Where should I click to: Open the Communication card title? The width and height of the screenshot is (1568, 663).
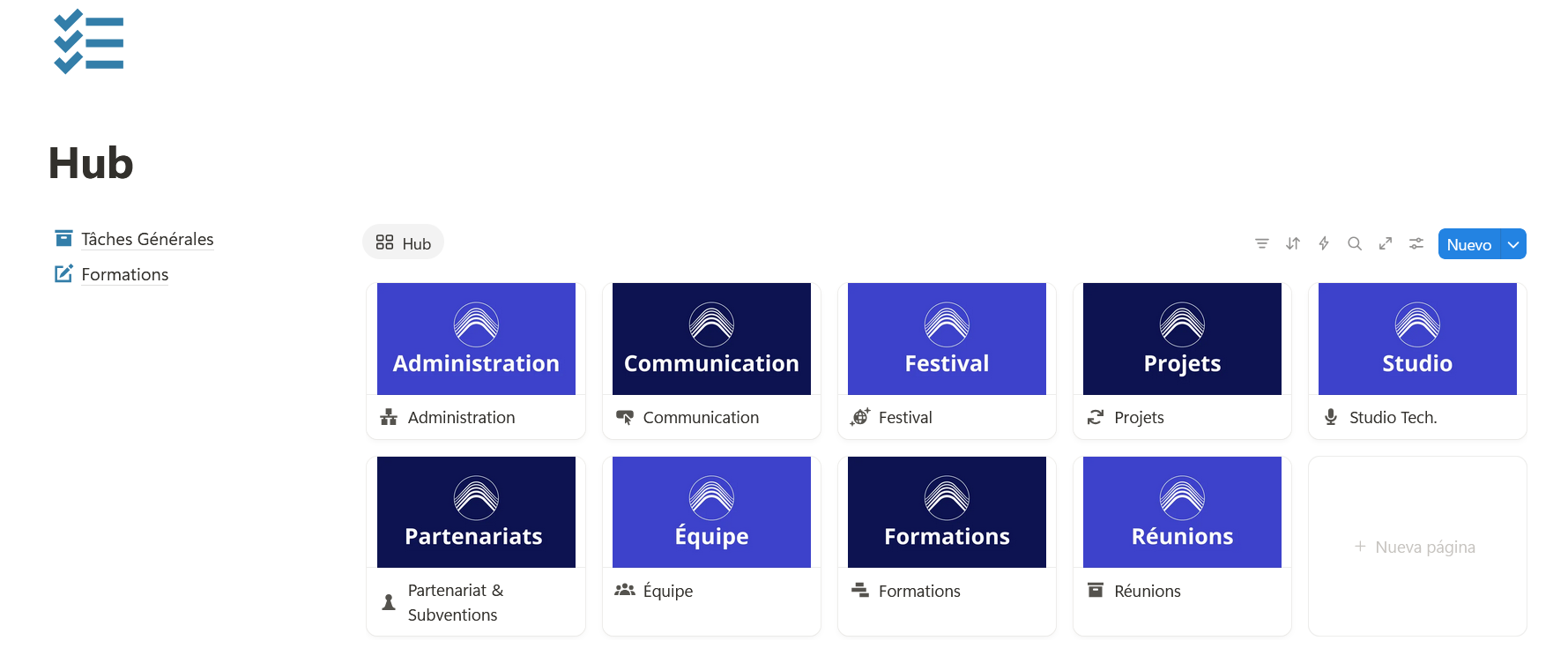(x=701, y=417)
